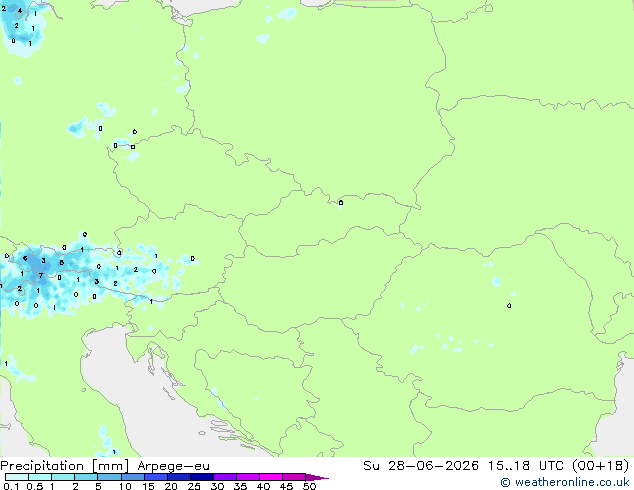
Task: Click the '15..18 UTC' time range text
Action: tap(526, 466)
